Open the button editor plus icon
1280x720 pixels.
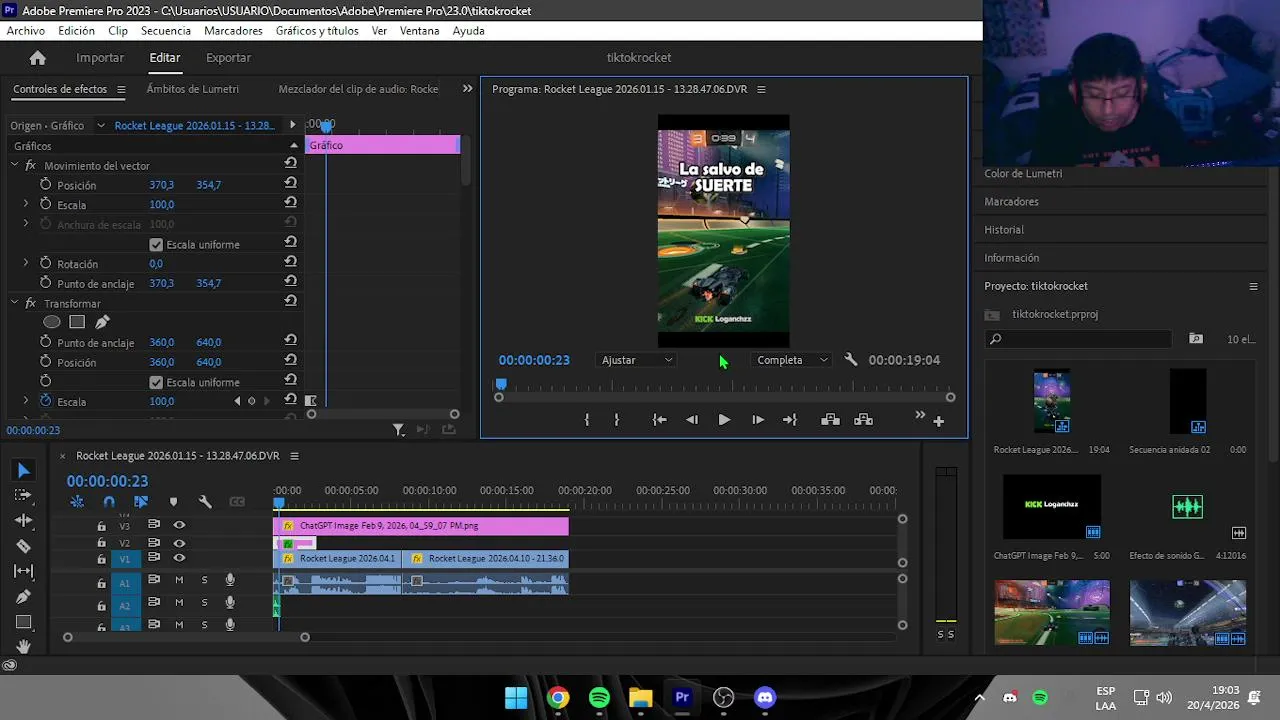938,421
